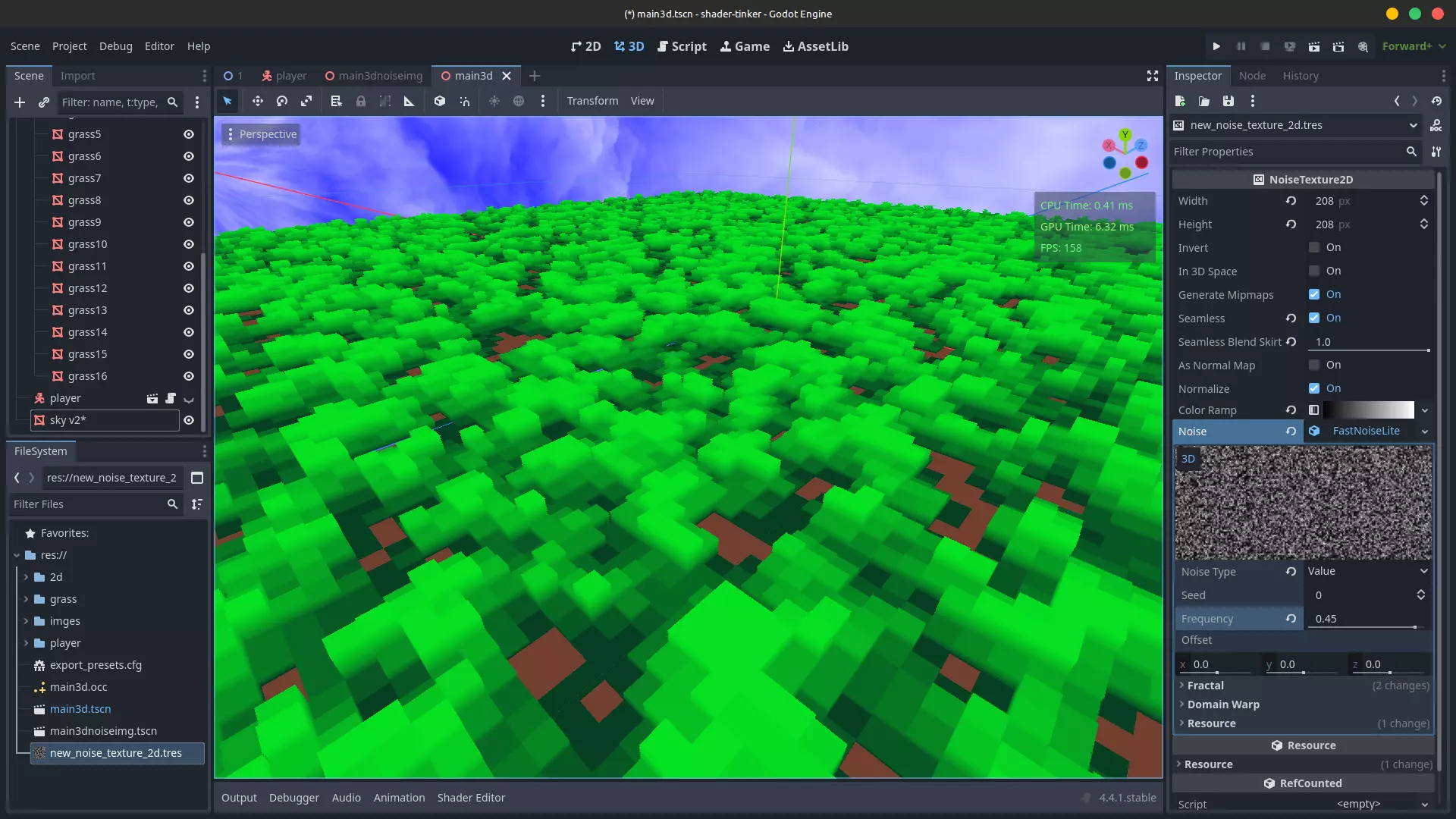
Task: Select the Move mode tool icon
Action: point(258,101)
